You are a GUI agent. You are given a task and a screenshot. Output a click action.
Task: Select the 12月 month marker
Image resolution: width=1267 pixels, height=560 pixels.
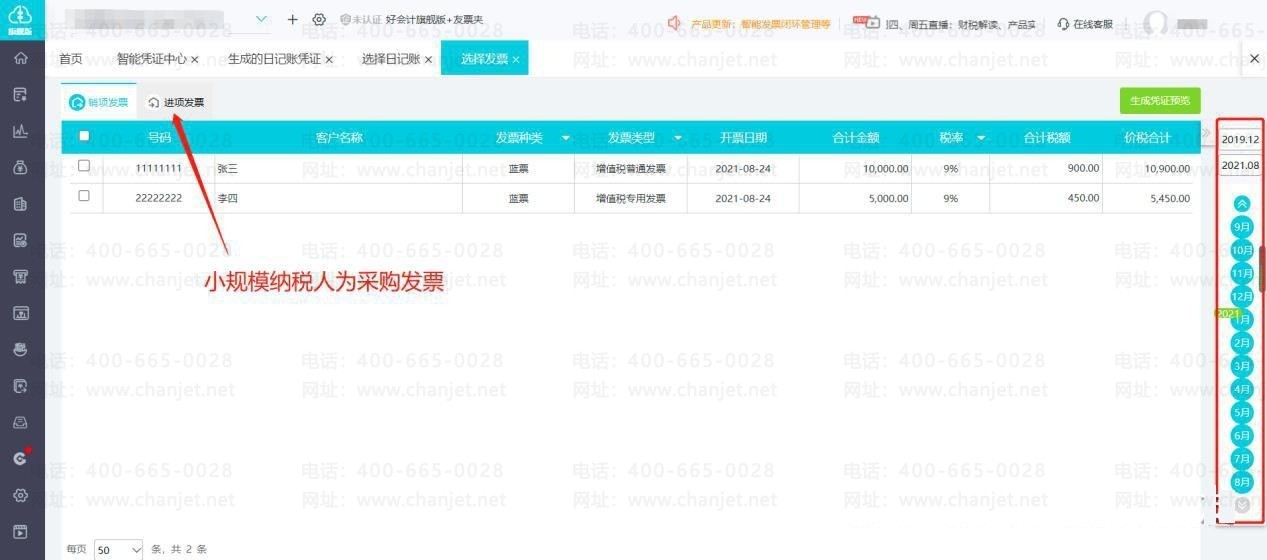[1242, 296]
